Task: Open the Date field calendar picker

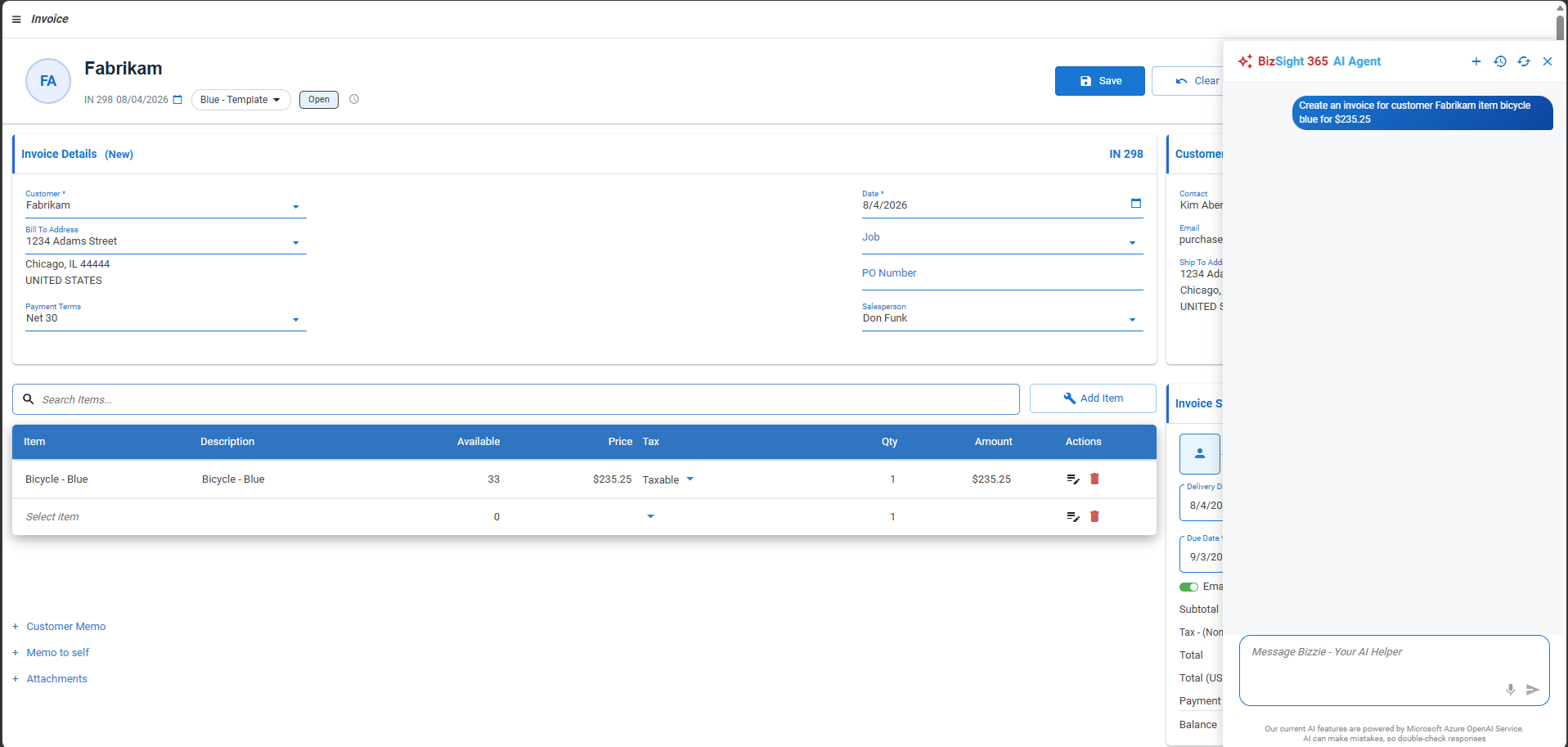Action: point(1135,203)
